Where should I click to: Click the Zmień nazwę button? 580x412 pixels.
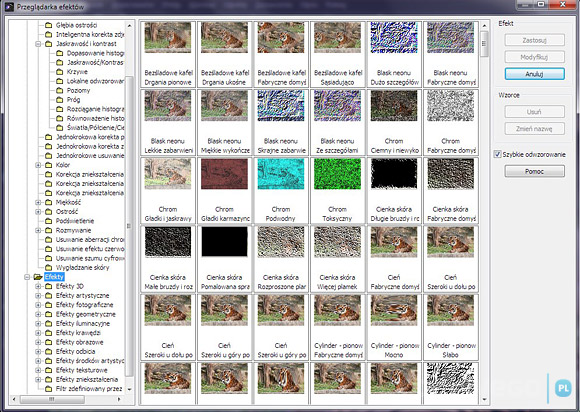tap(535, 129)
